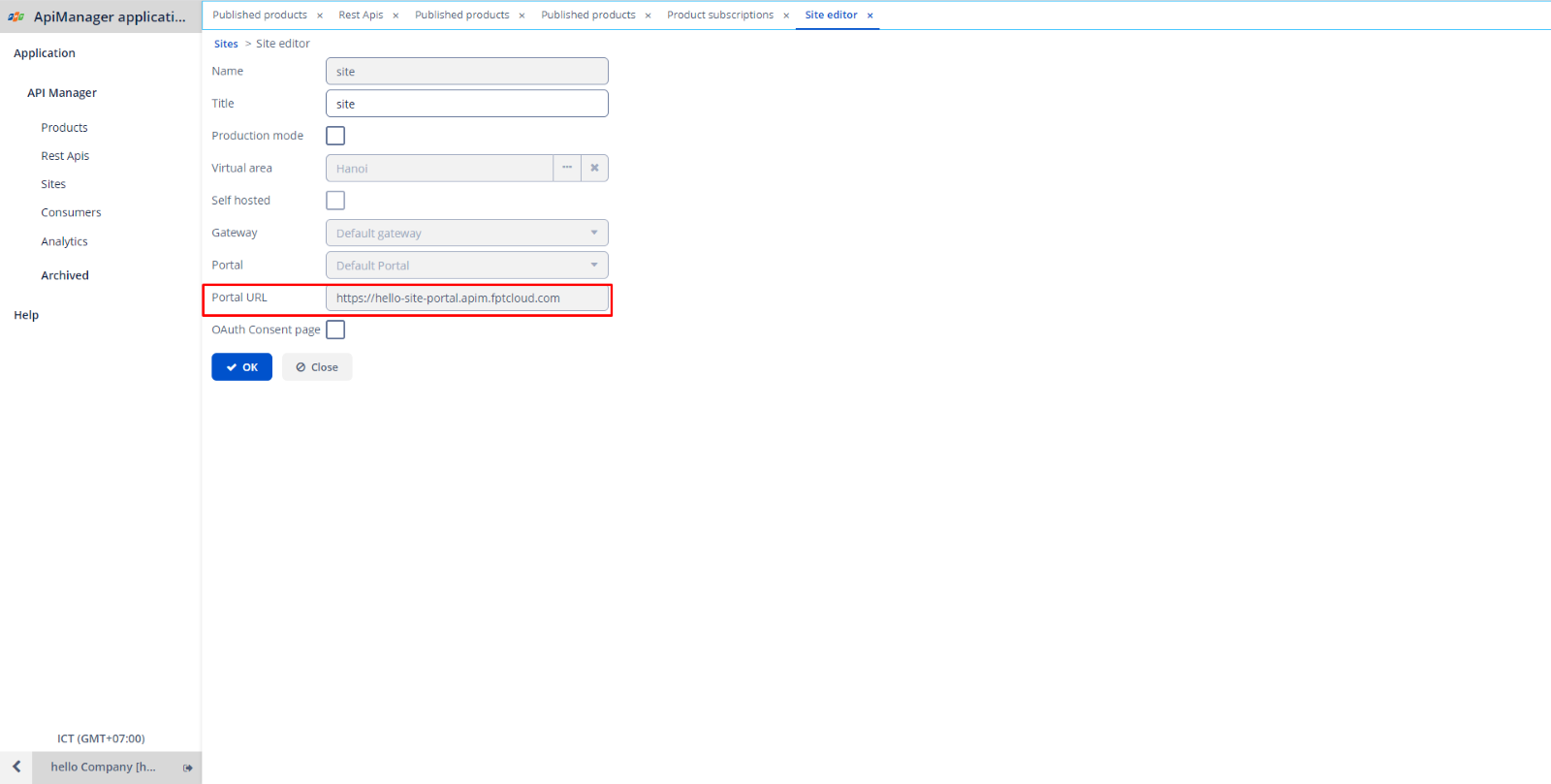Open the Gateway dropdown

(x=466, y=233)
